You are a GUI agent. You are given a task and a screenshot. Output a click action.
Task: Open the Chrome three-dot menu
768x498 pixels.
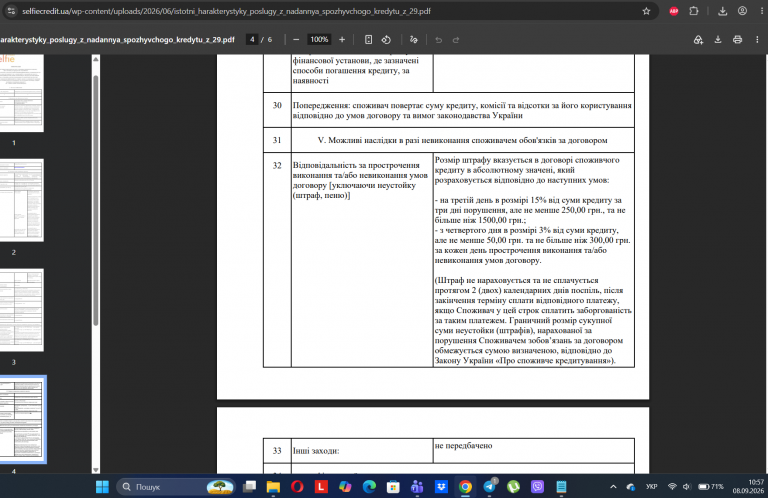tap(761, 11)
